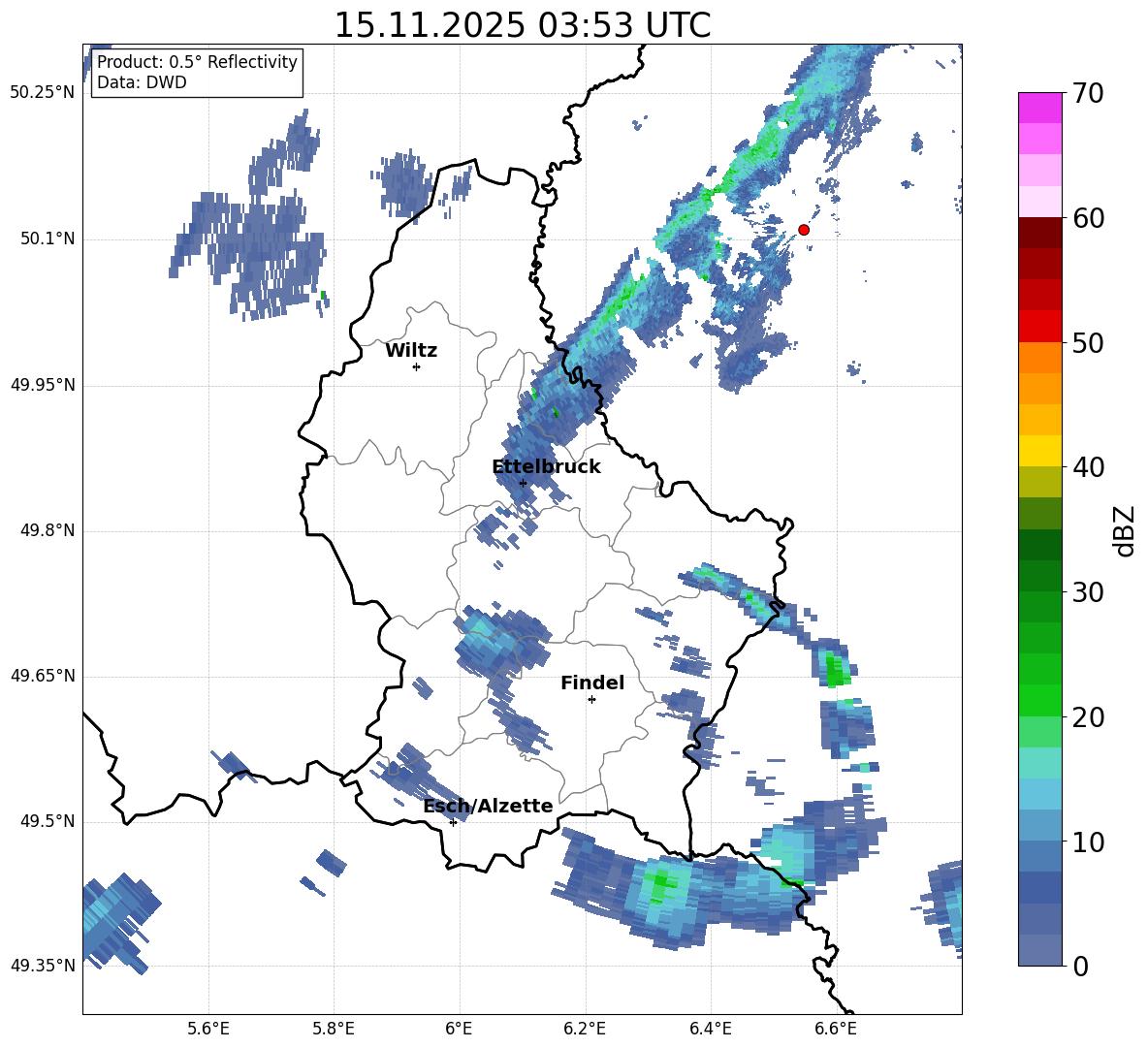Screen dimensions: 1148x1048
Task: Click the Product: 0.5° Reflectivity label
Action: coord(197,61)
